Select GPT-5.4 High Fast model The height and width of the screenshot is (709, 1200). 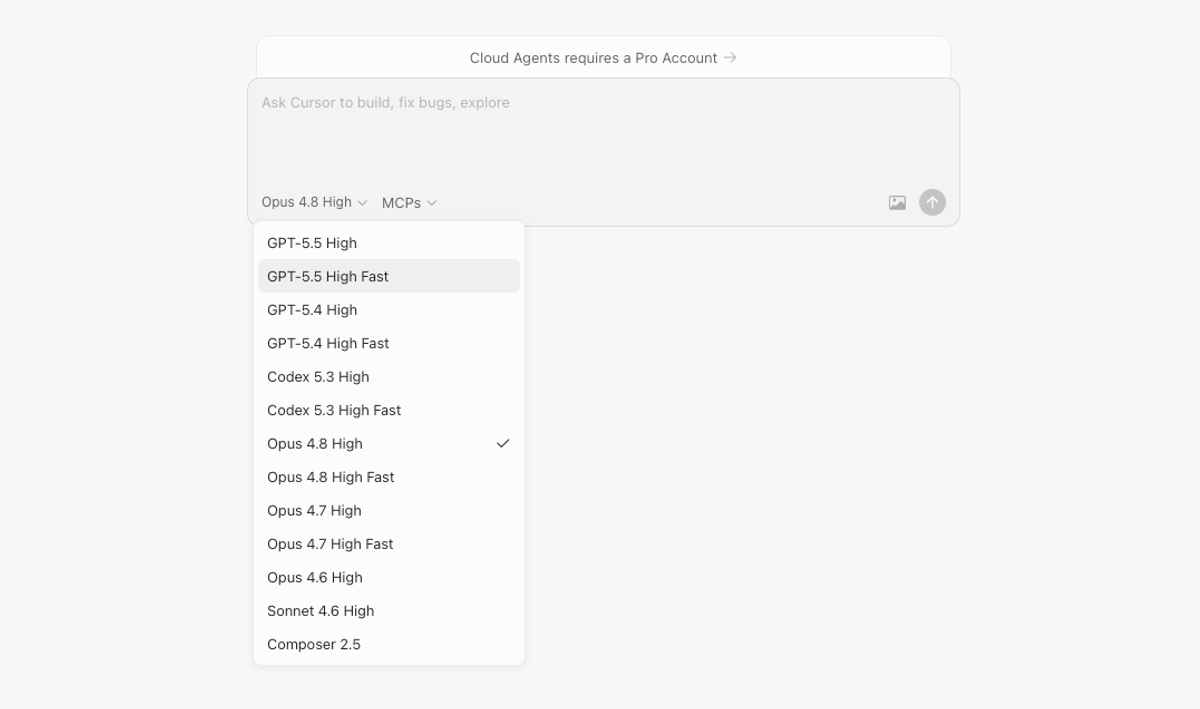tap(389, 343)
